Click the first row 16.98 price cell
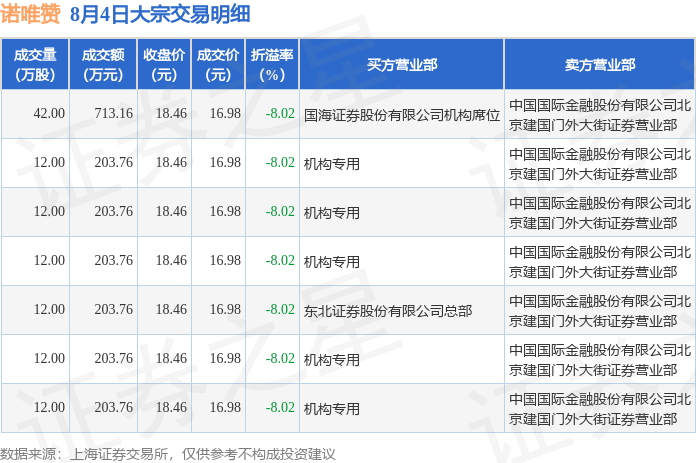This screenshot has width=696, height=463. pyautogui.click(x=225, y=114)
